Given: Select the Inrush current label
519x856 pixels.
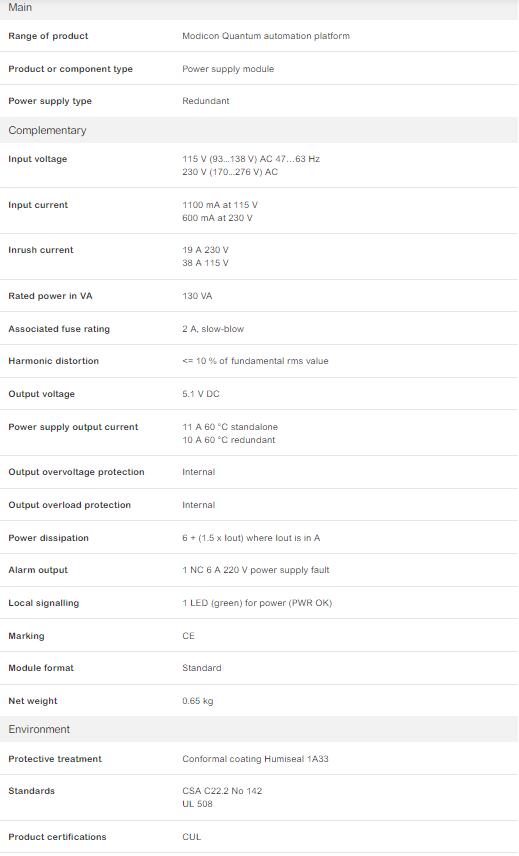Looking at the screenshot, I should click(x=40, y=250).
